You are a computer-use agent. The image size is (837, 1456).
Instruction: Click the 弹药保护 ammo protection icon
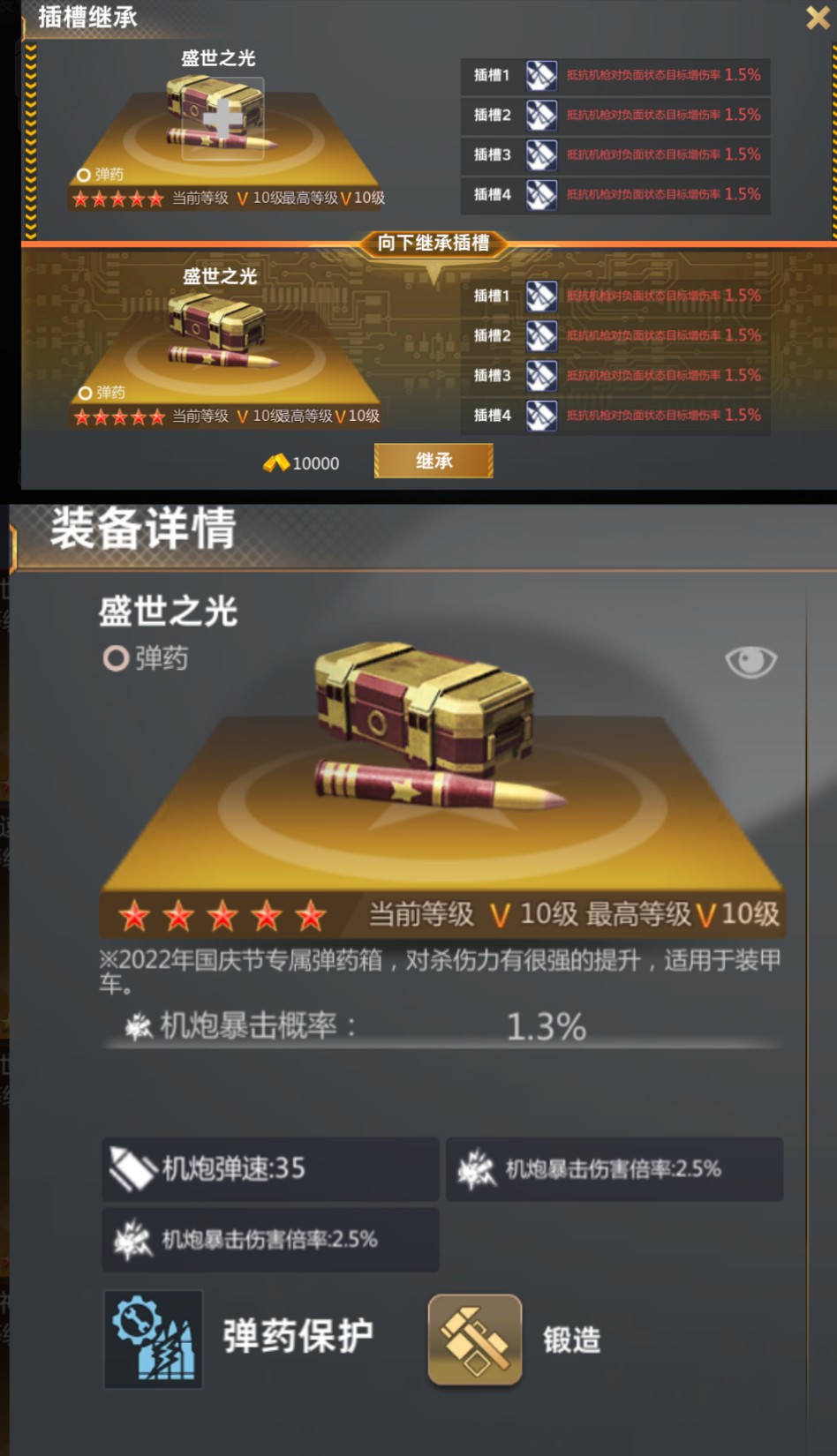[154, 1340]
